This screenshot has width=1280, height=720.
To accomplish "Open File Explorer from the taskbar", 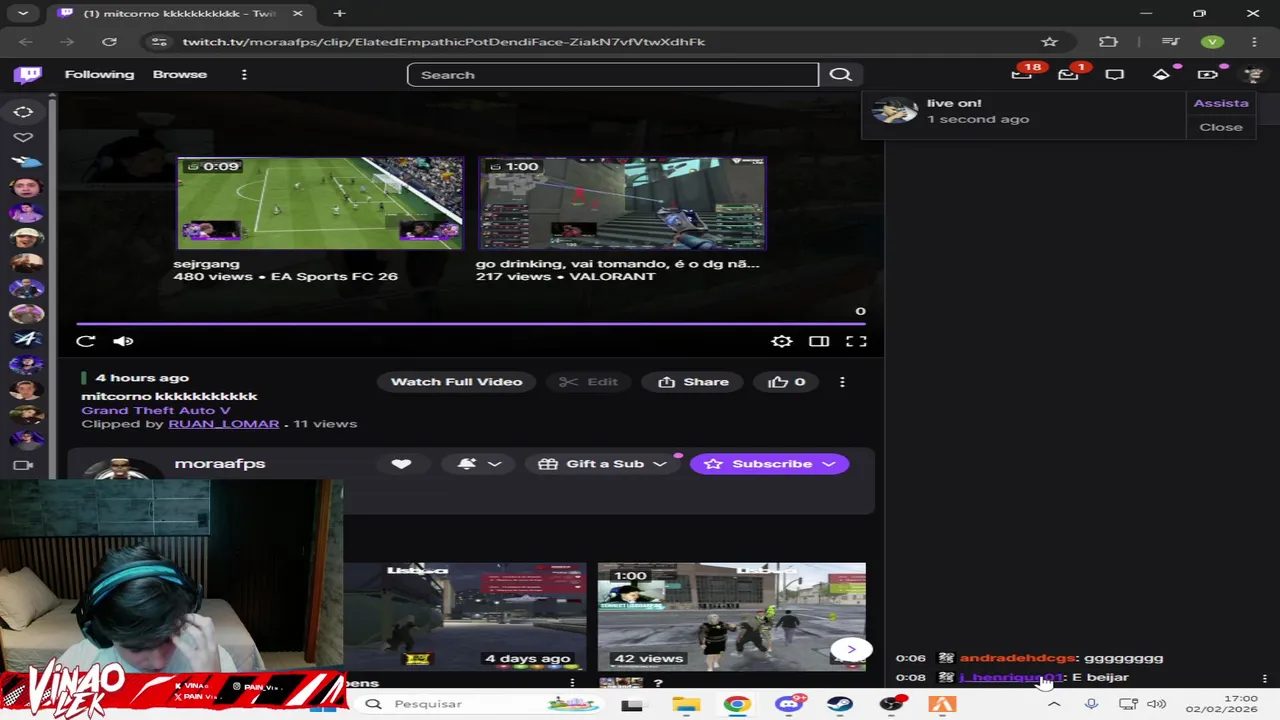I will [686, 704].
